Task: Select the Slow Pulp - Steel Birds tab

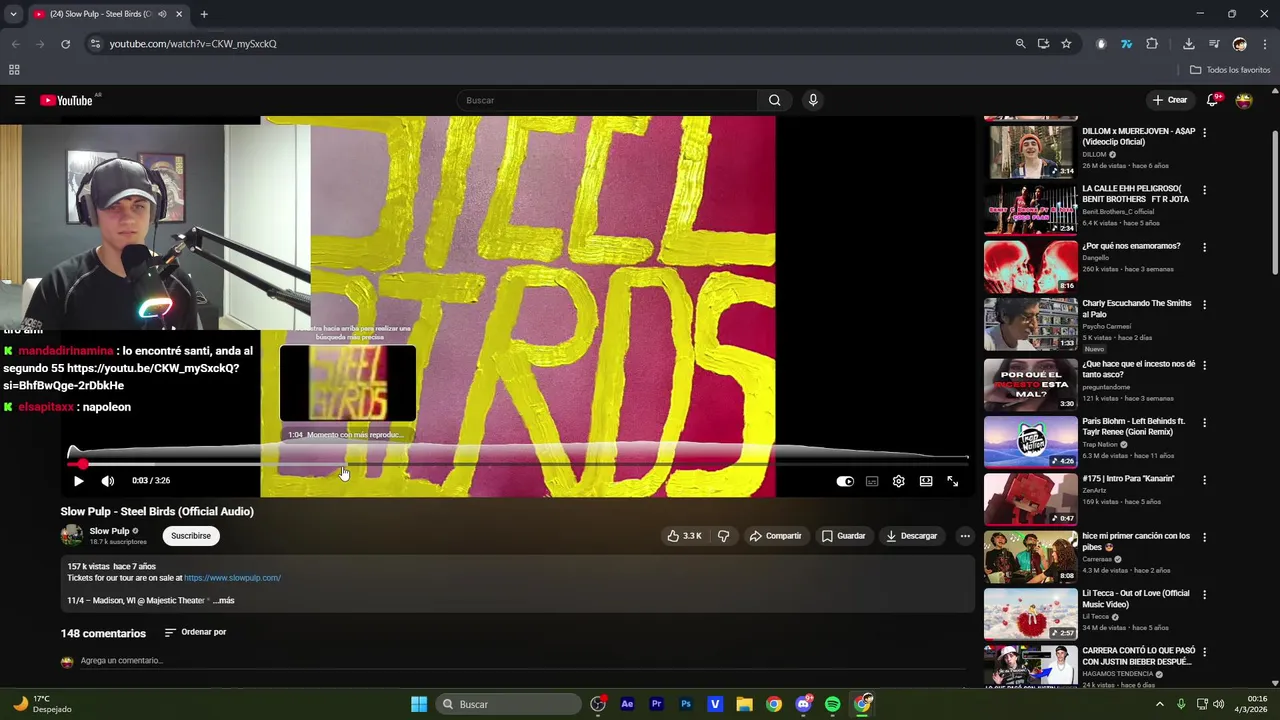Action: tap(107, 14)
